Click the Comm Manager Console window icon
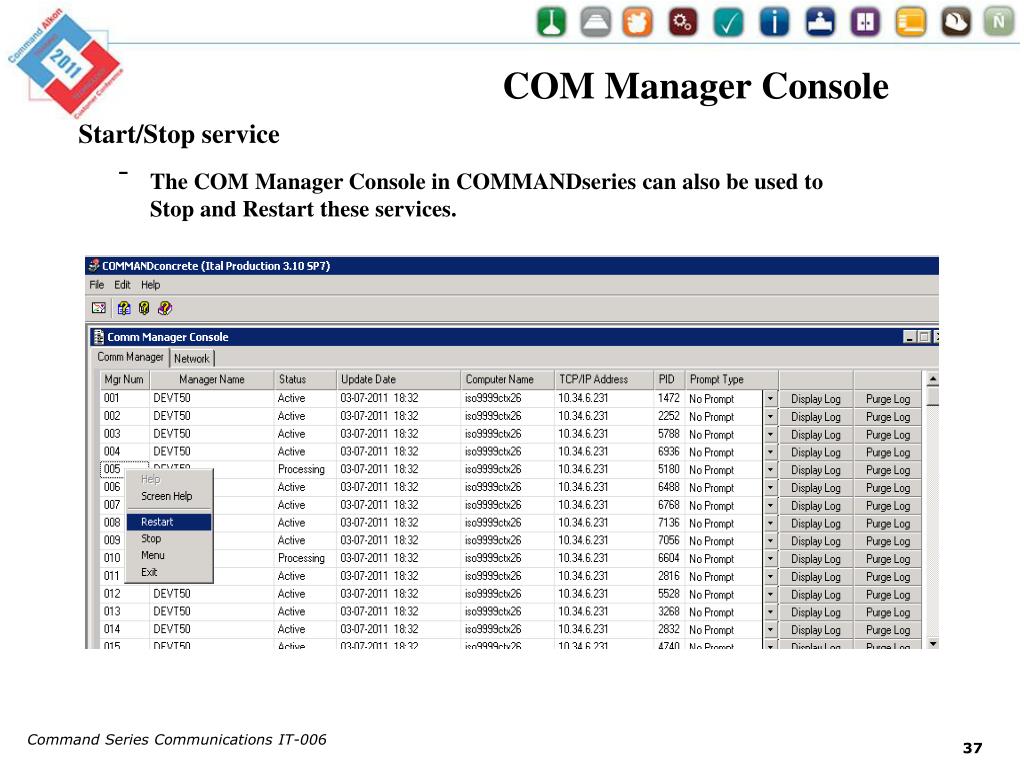The height and width of the screenshot is (768, 1024). coord(99,337)
